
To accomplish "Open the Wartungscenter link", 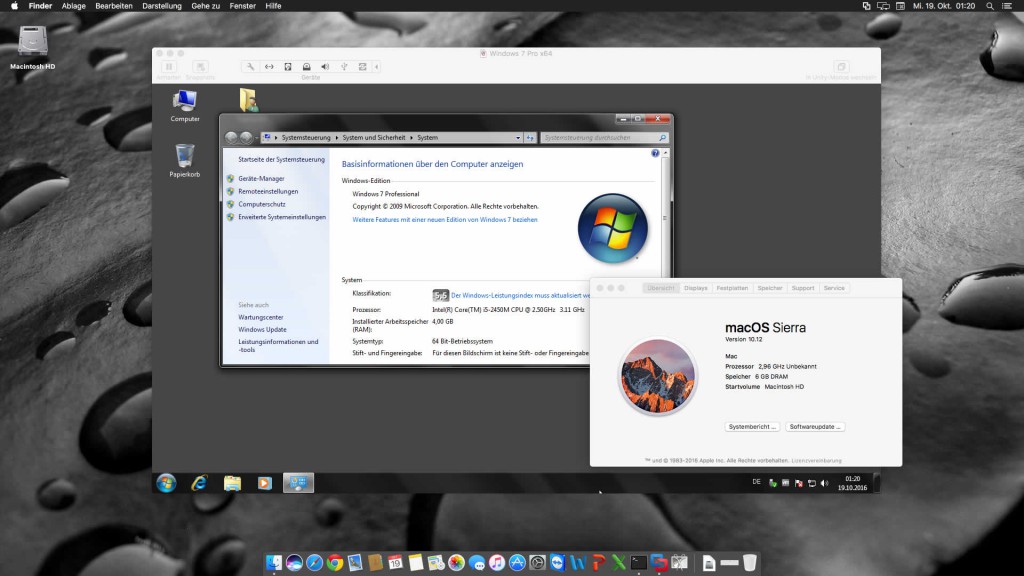I will pyautogui.click(x=261, y=317).
